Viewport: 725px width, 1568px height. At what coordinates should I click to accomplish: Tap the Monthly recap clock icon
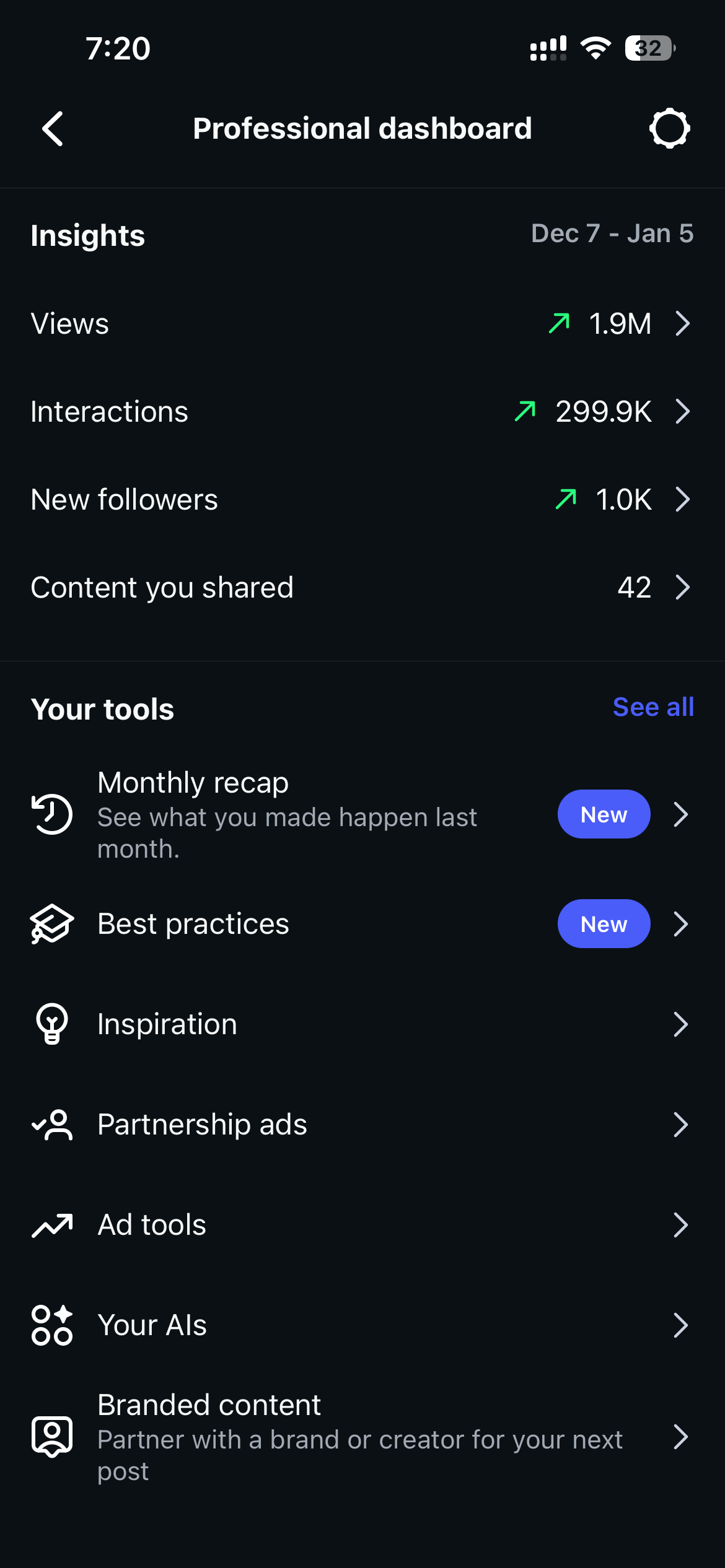(52, 814)
